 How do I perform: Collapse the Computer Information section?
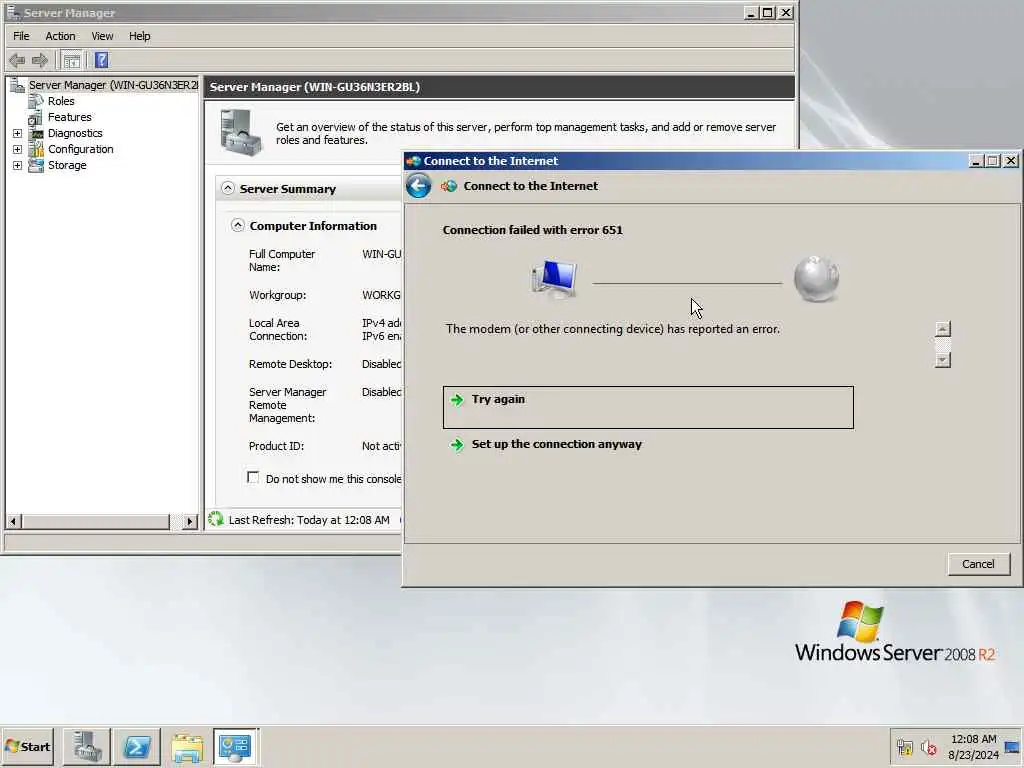238,225
